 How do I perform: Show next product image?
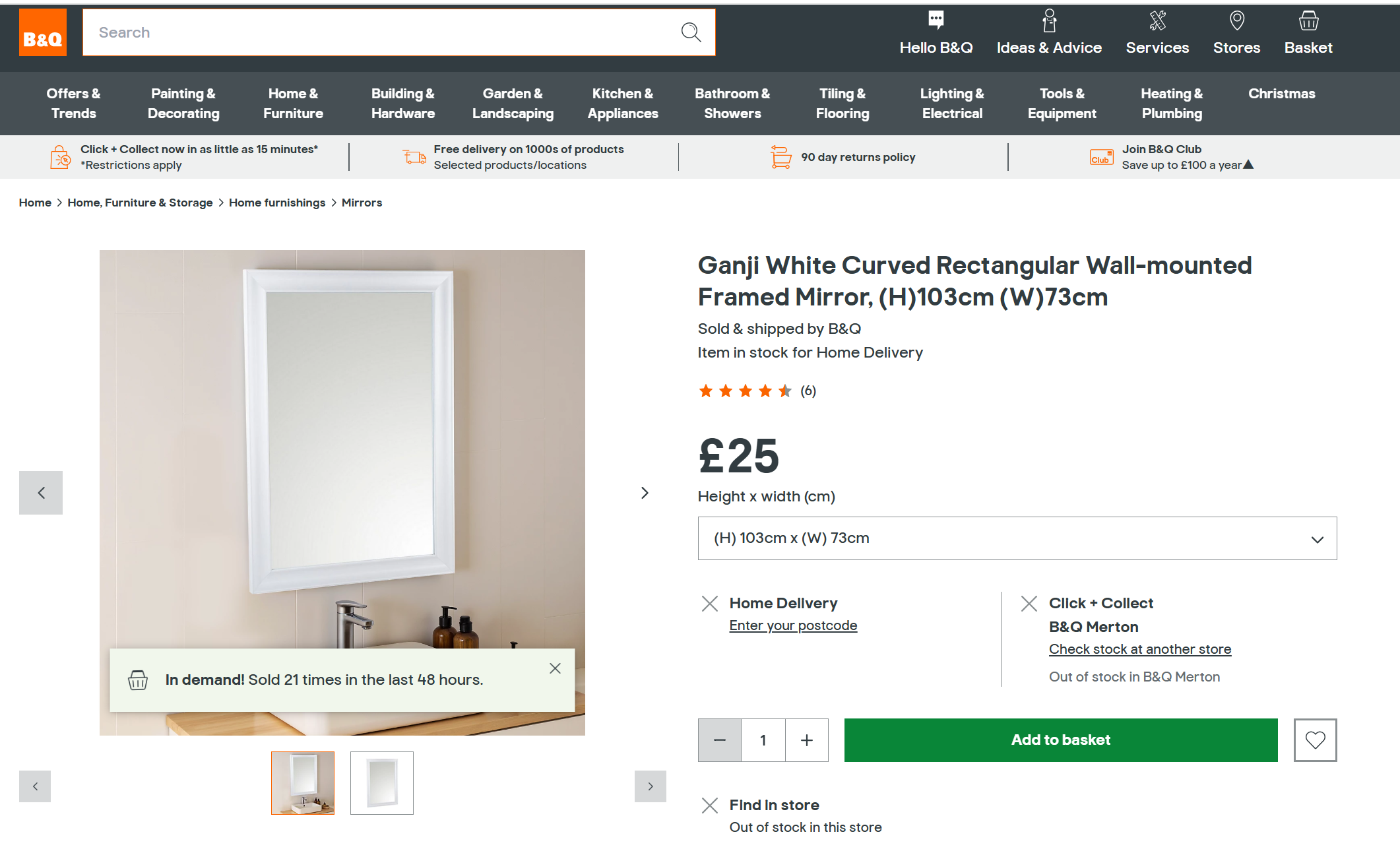(x=645, y=493)
